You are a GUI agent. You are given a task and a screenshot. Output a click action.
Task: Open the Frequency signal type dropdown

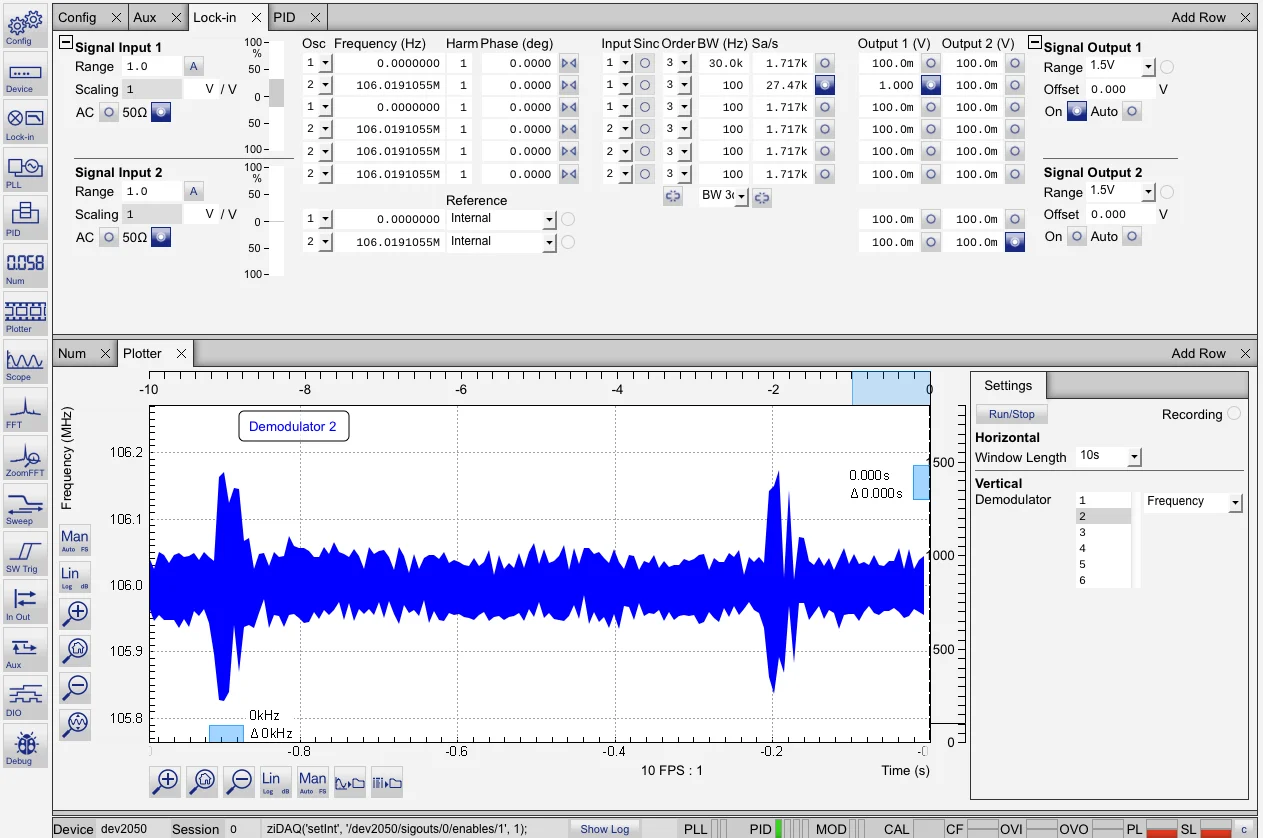(1235, 502)
